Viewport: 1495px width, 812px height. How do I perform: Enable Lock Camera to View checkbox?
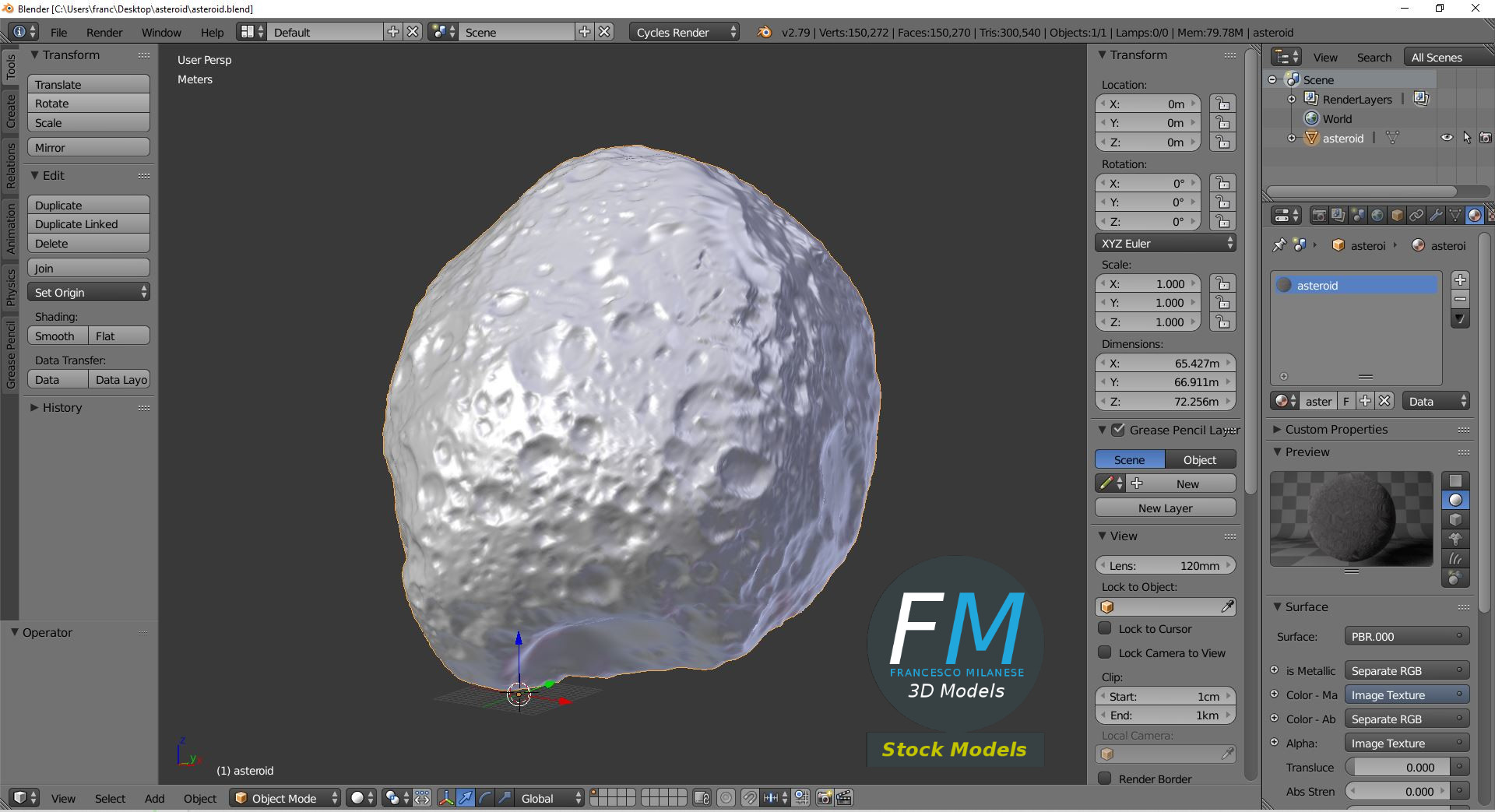1104,652
